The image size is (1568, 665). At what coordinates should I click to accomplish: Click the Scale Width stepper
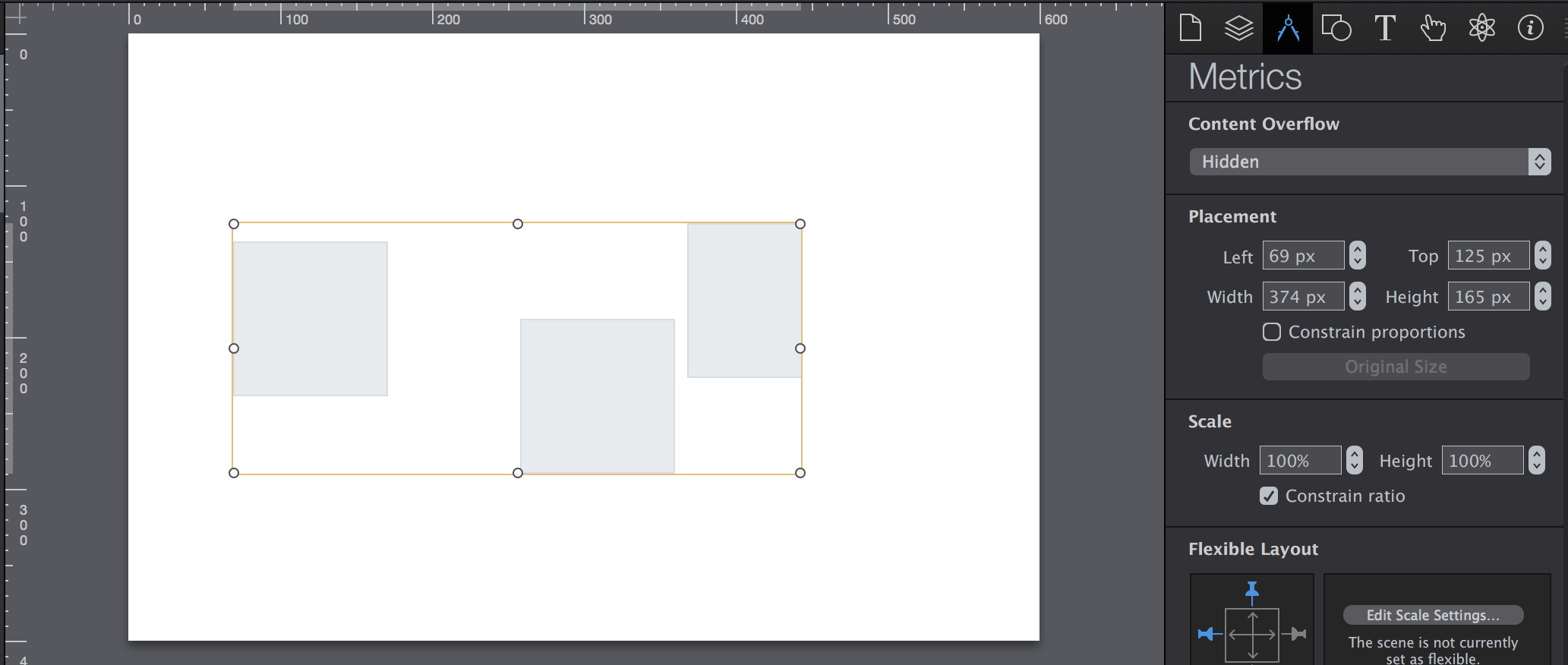tap(1355, 460)
